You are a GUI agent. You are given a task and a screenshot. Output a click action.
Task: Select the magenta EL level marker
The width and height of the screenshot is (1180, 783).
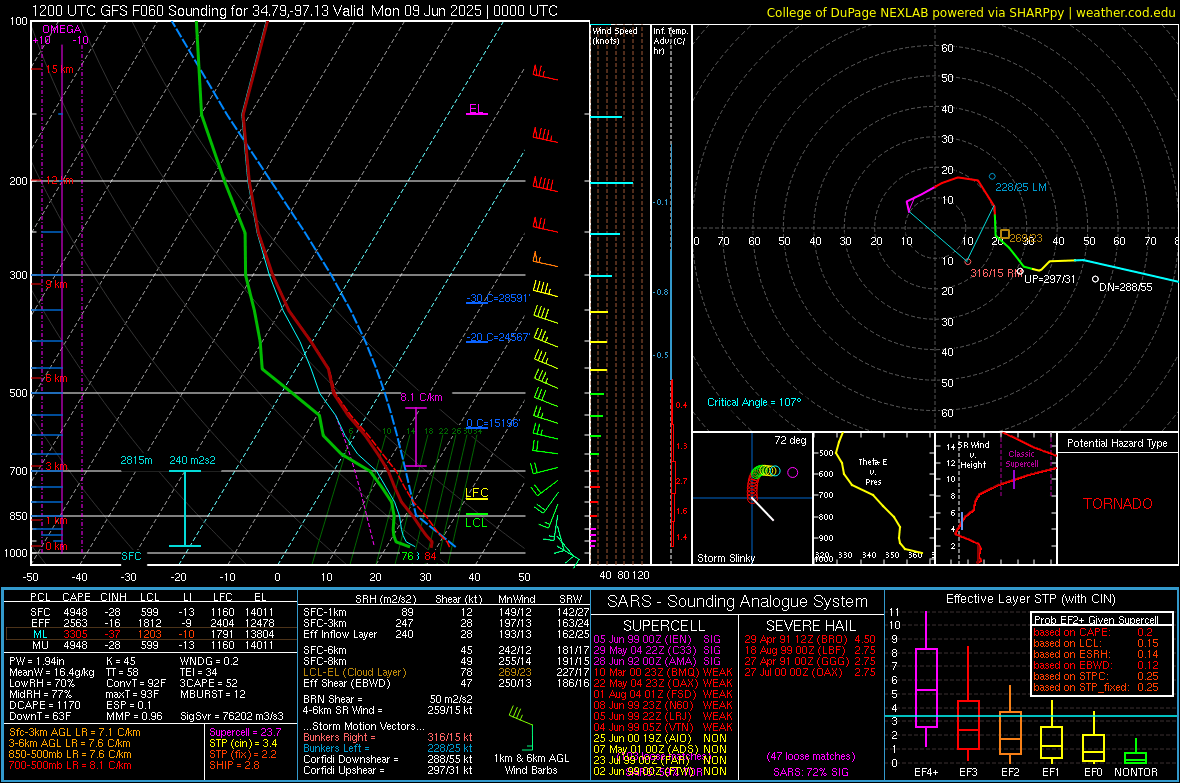tap(476, 109)
